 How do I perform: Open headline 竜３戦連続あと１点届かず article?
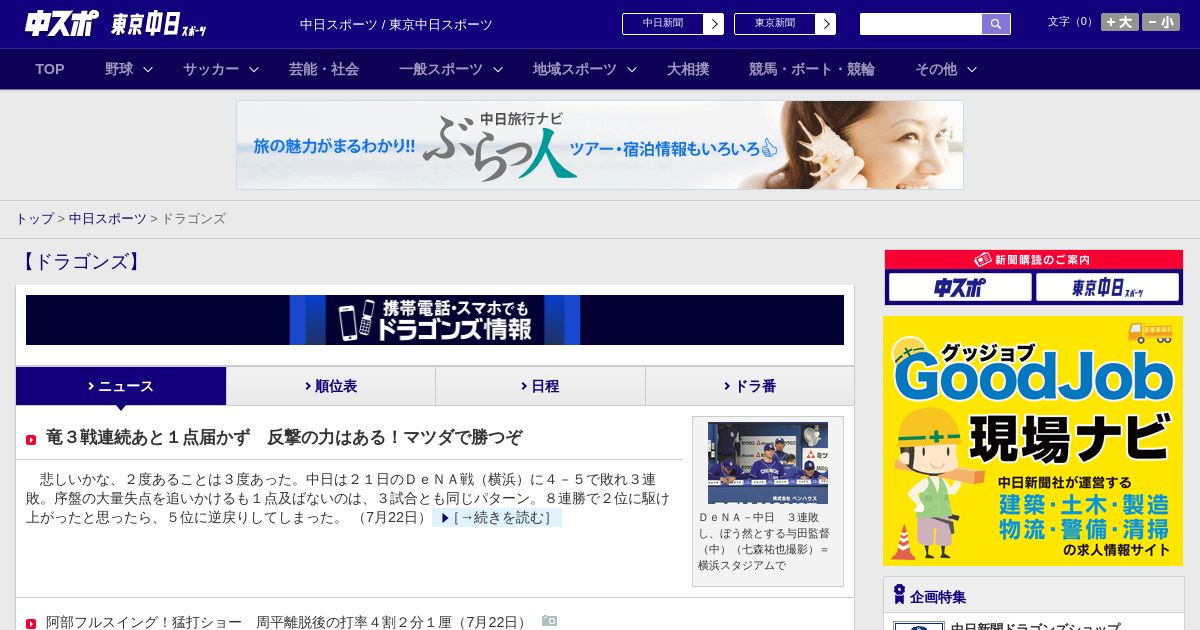(284, 437)
